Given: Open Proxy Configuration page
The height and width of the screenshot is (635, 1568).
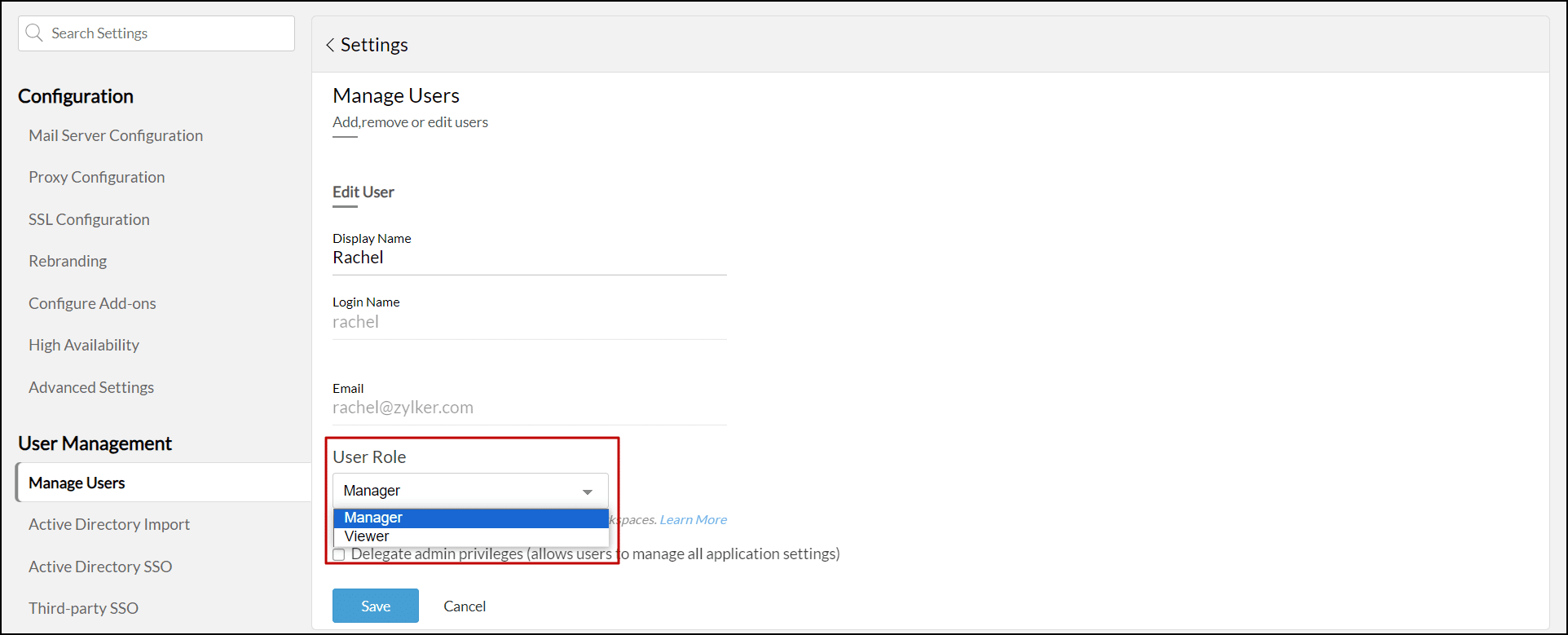Looking at the screenshot, I should click(96, 177).
